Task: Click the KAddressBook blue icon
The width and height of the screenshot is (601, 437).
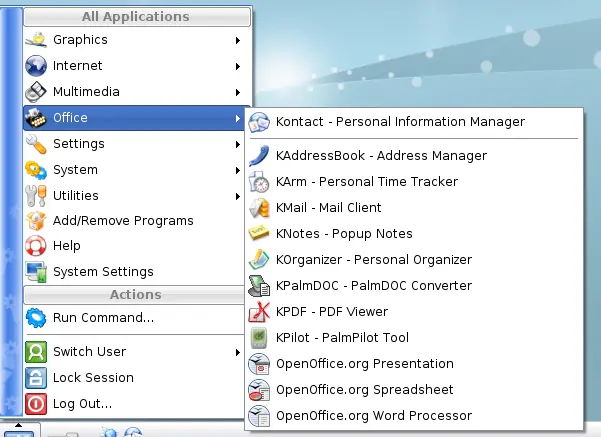Action: click(259, 156)
